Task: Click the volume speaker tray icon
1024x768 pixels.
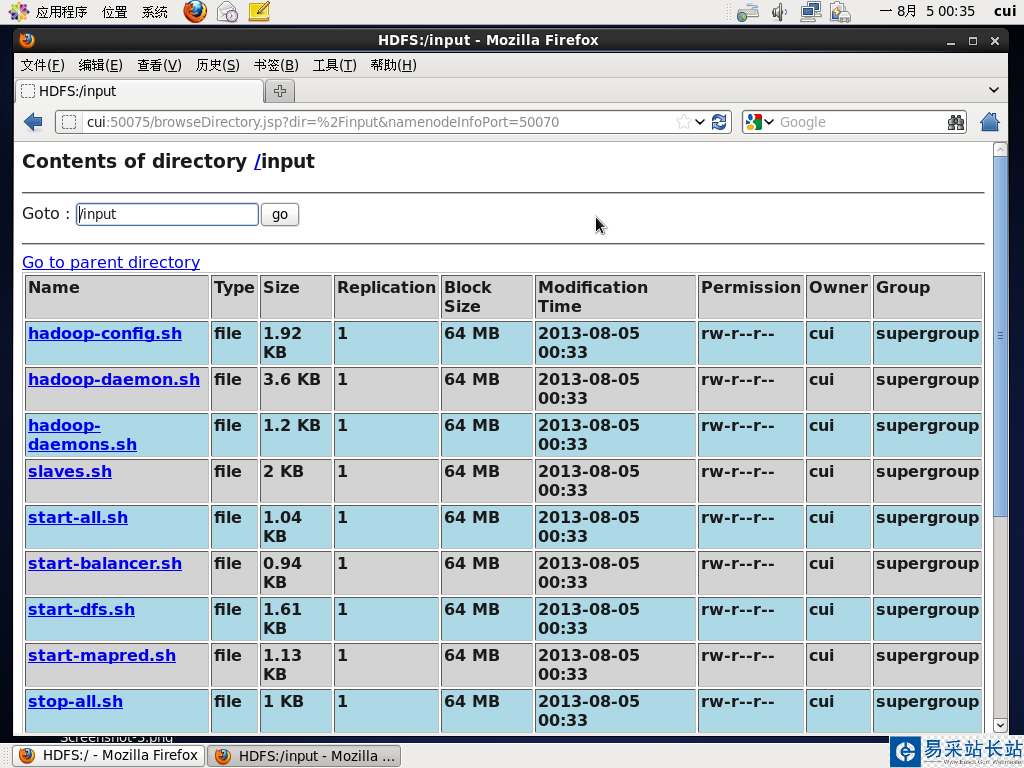Action: tap(779, 12)
